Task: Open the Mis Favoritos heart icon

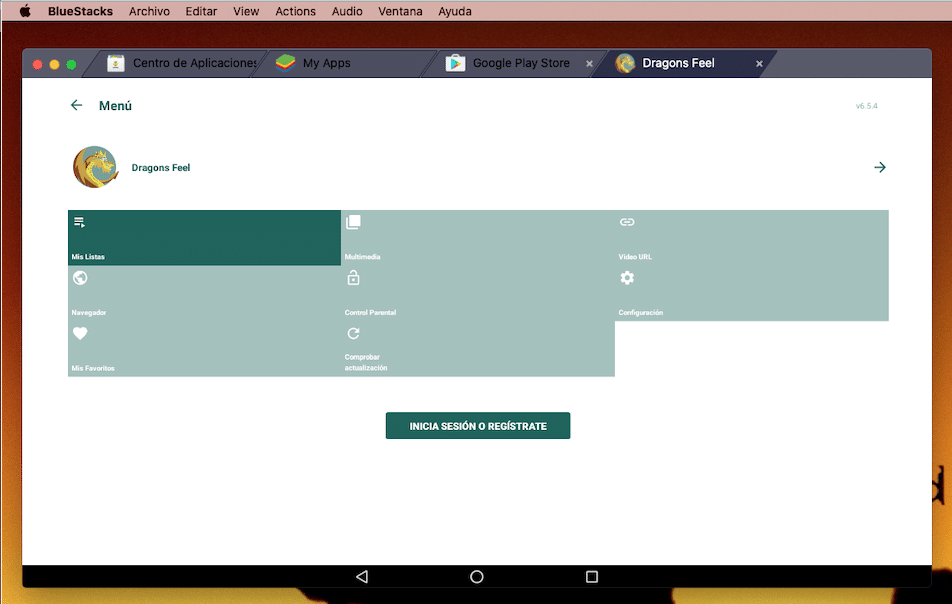Action: tap(80, 334)
